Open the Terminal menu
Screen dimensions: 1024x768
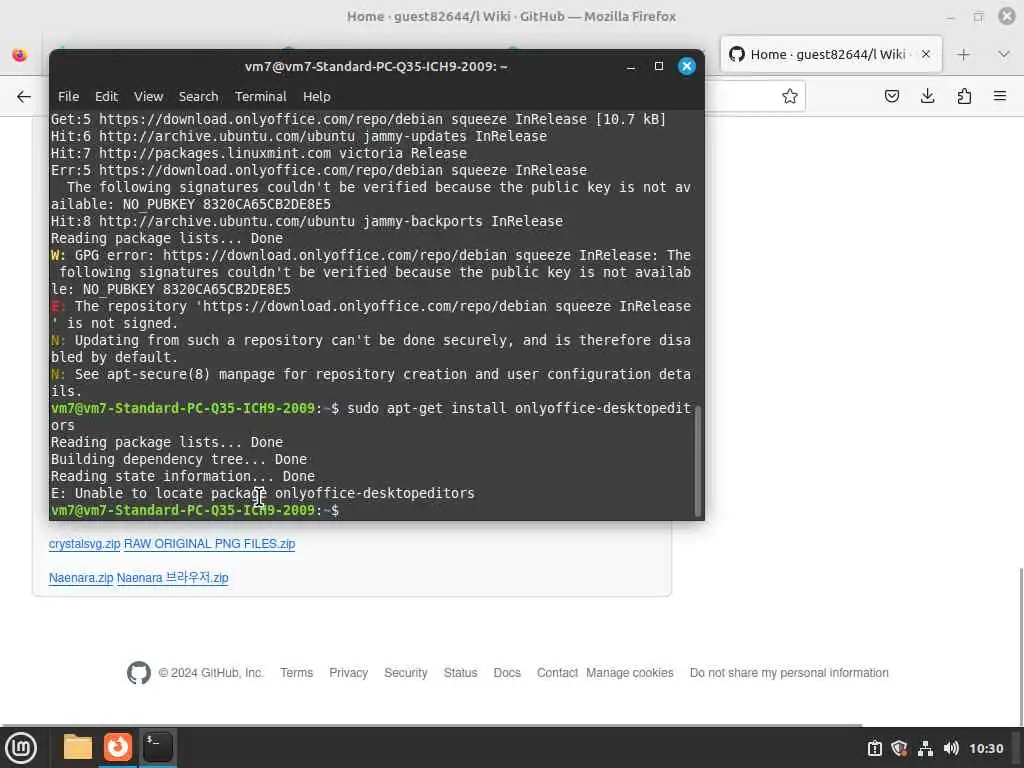(261, 96)
